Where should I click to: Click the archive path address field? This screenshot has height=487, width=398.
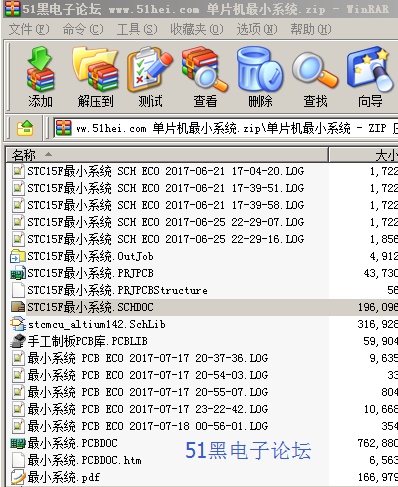click(x=226, y=128)
